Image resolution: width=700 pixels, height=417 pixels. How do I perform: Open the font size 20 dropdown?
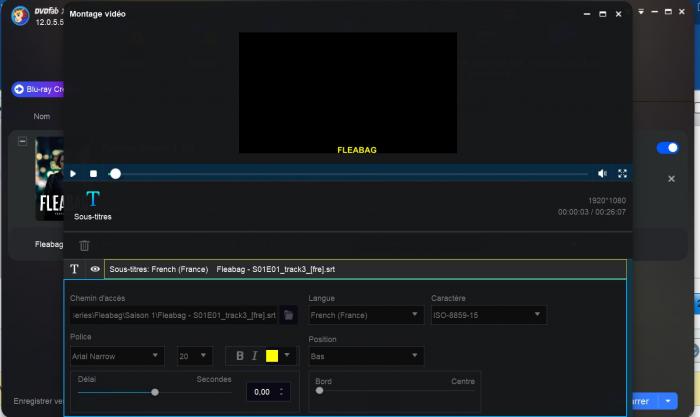194,356
